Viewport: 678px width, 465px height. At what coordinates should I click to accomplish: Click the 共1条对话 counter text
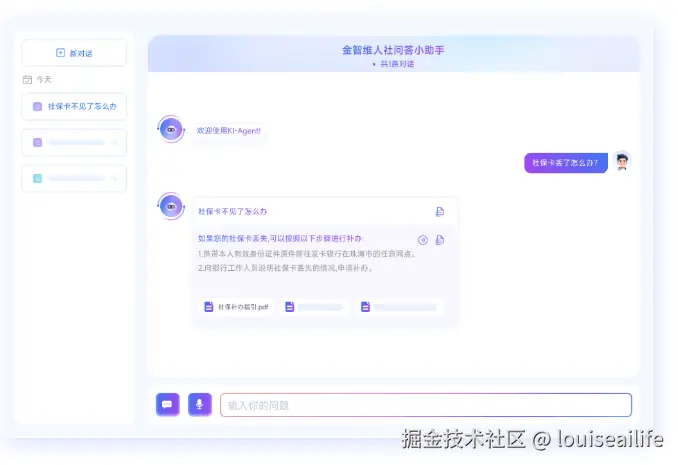point(397,64)
